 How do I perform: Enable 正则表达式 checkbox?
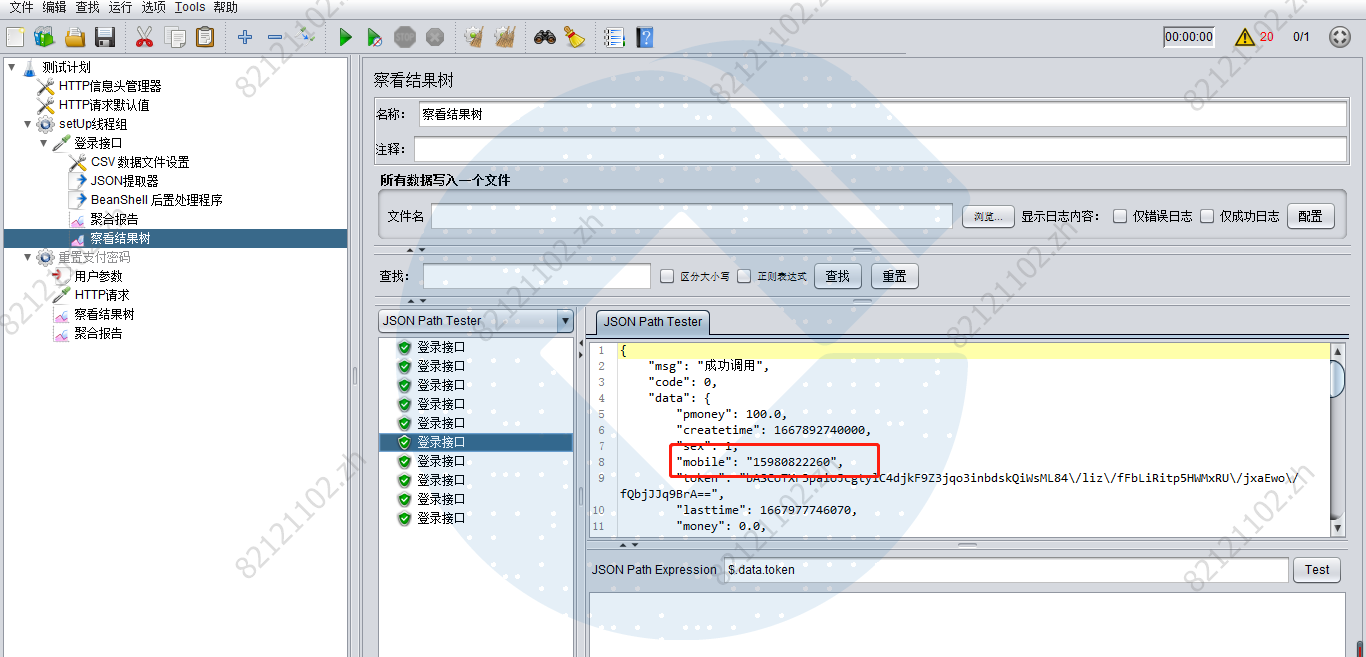(744, 276)
